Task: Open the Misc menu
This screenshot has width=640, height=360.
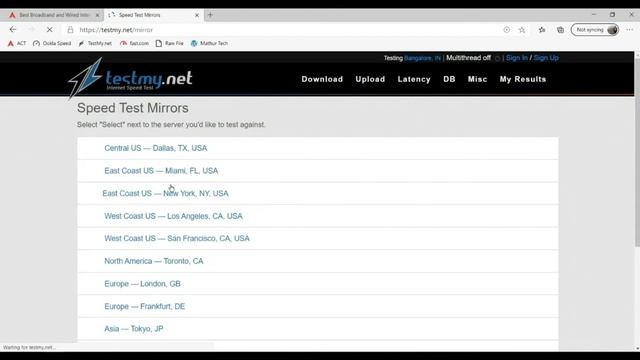Action: click(478, 79)
